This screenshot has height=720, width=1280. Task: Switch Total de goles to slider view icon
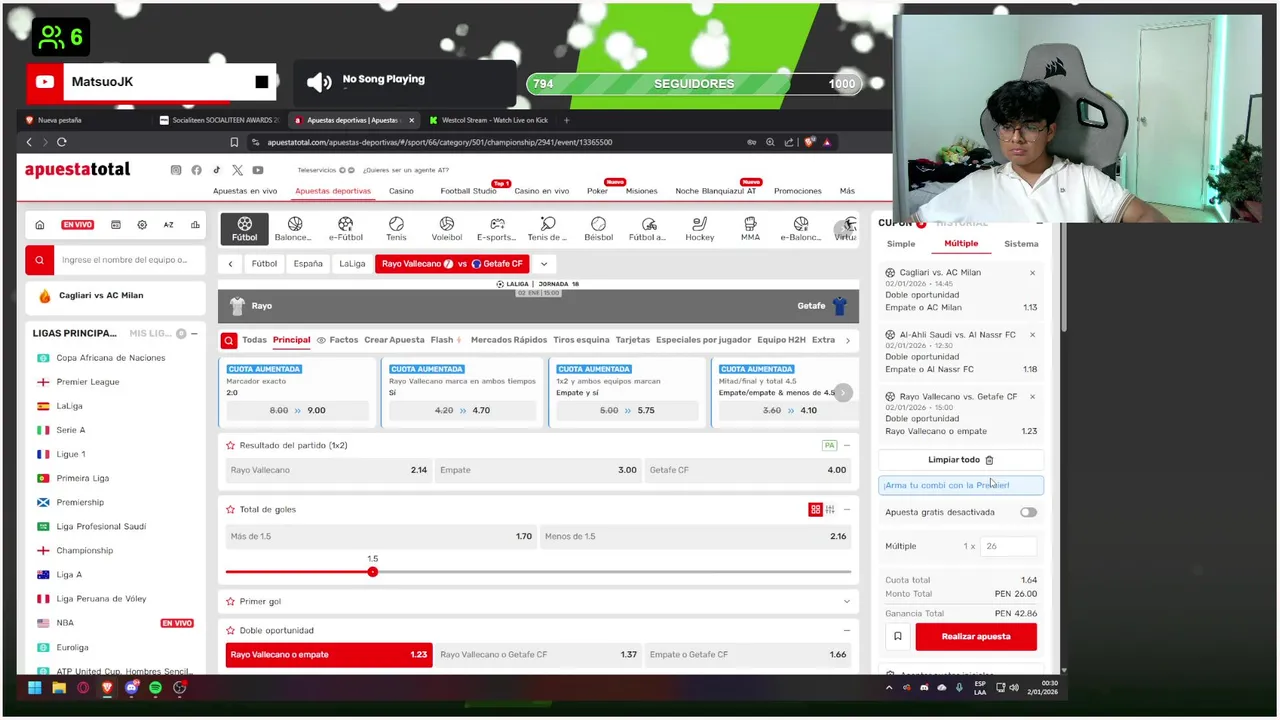click(x=830, y=510)
